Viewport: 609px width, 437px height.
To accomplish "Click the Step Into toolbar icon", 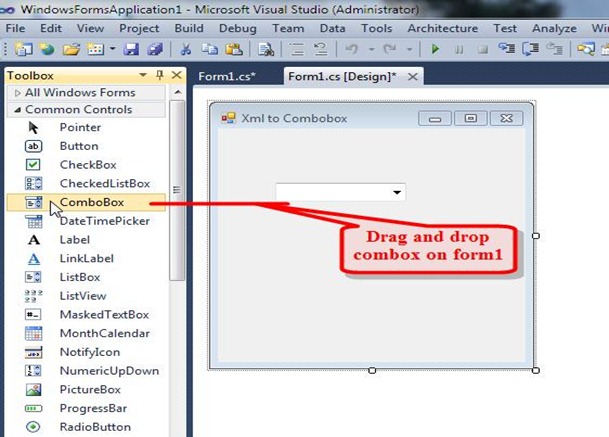I will tap(507, 49).
